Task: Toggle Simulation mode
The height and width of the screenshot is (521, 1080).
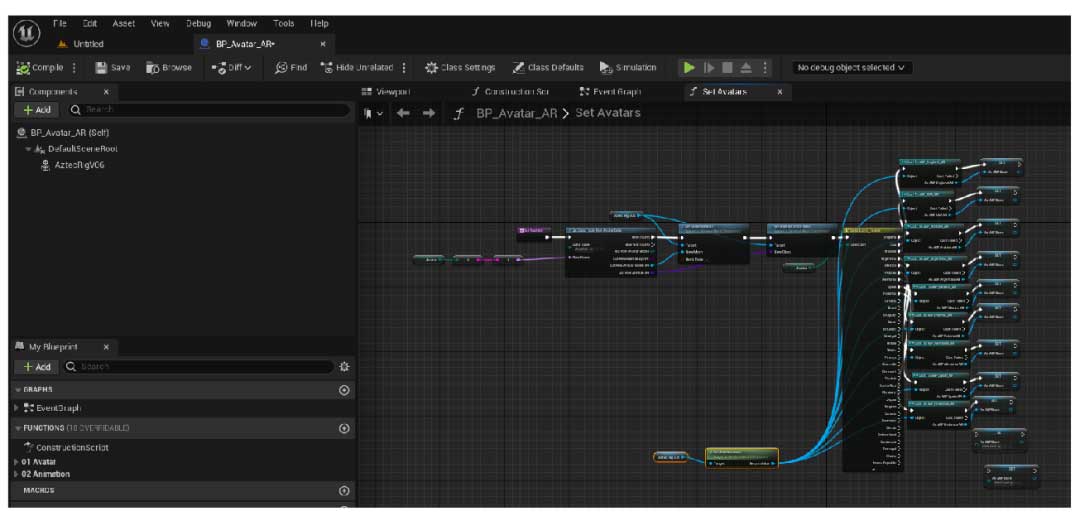Action: pyautogui.click(x=628, y=68)
